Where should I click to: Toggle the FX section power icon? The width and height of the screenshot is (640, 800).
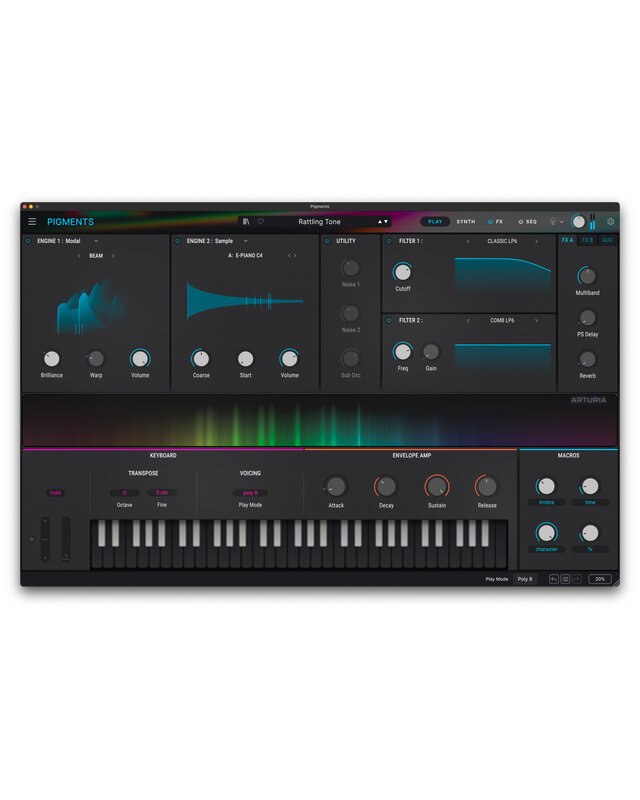pos(490,222)
